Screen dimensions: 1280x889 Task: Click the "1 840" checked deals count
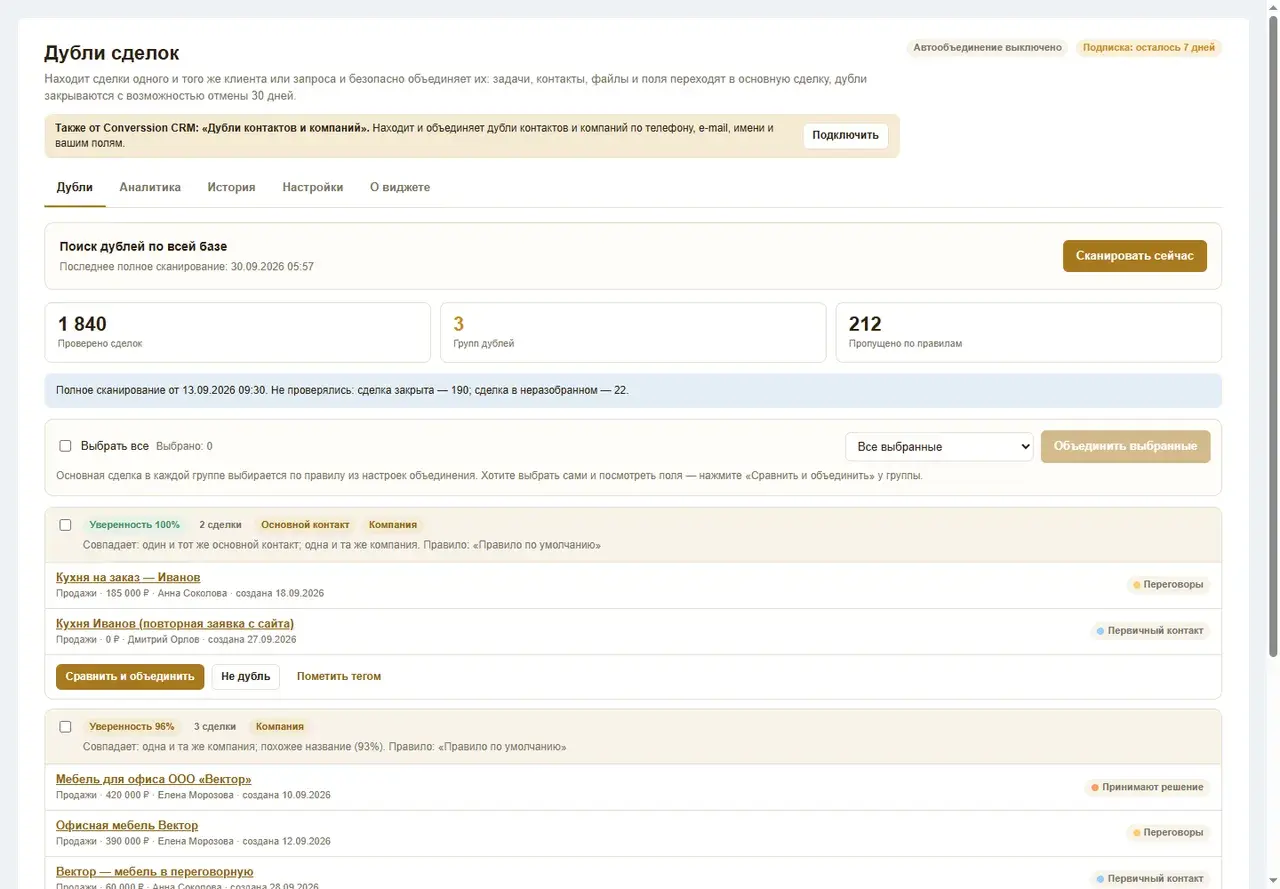click(82, 324)
